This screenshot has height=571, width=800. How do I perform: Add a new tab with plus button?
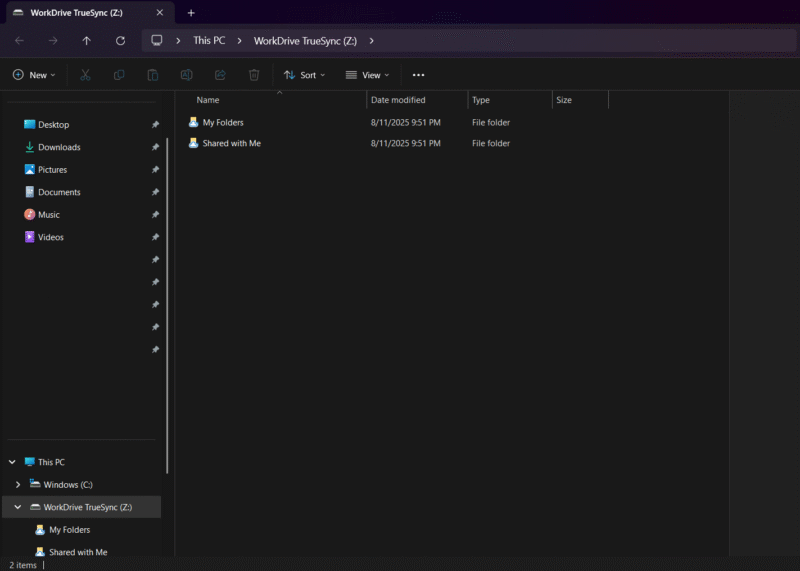click(x=191, y=13)
